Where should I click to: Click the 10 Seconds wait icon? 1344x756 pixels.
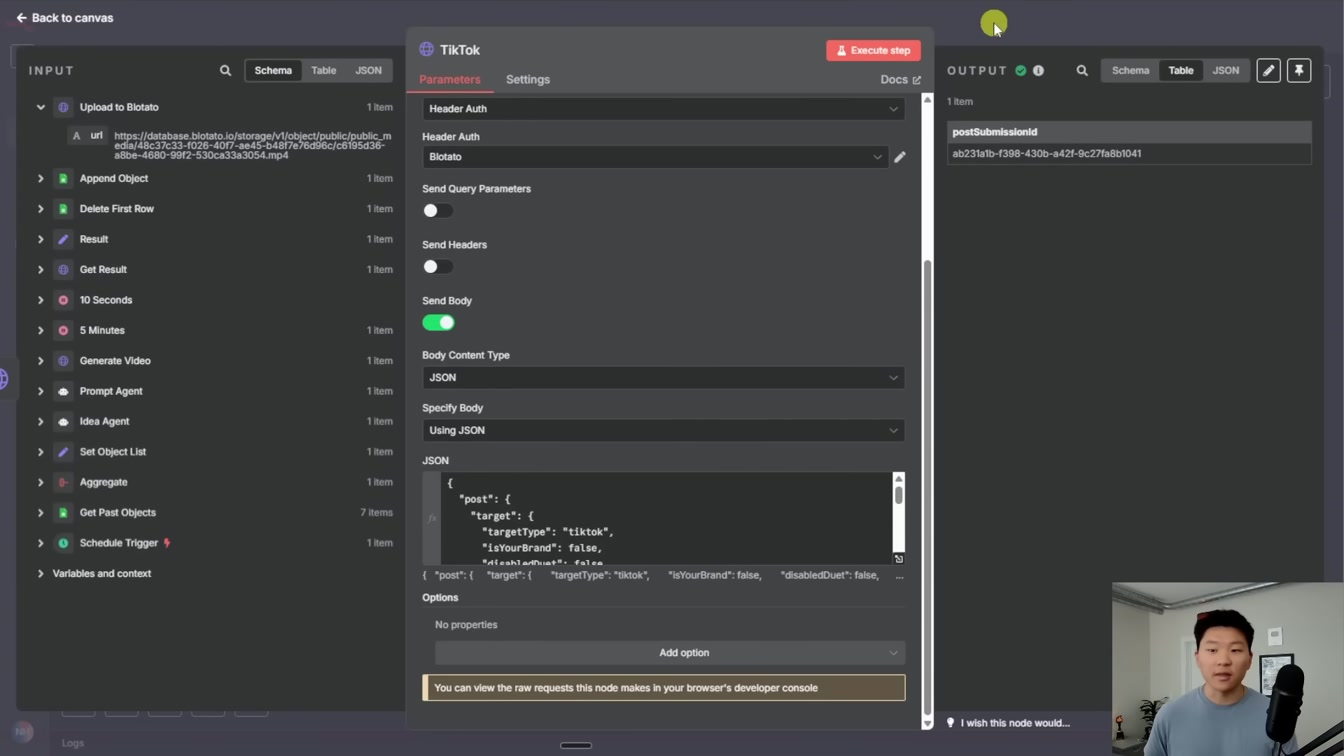point(63,300)
